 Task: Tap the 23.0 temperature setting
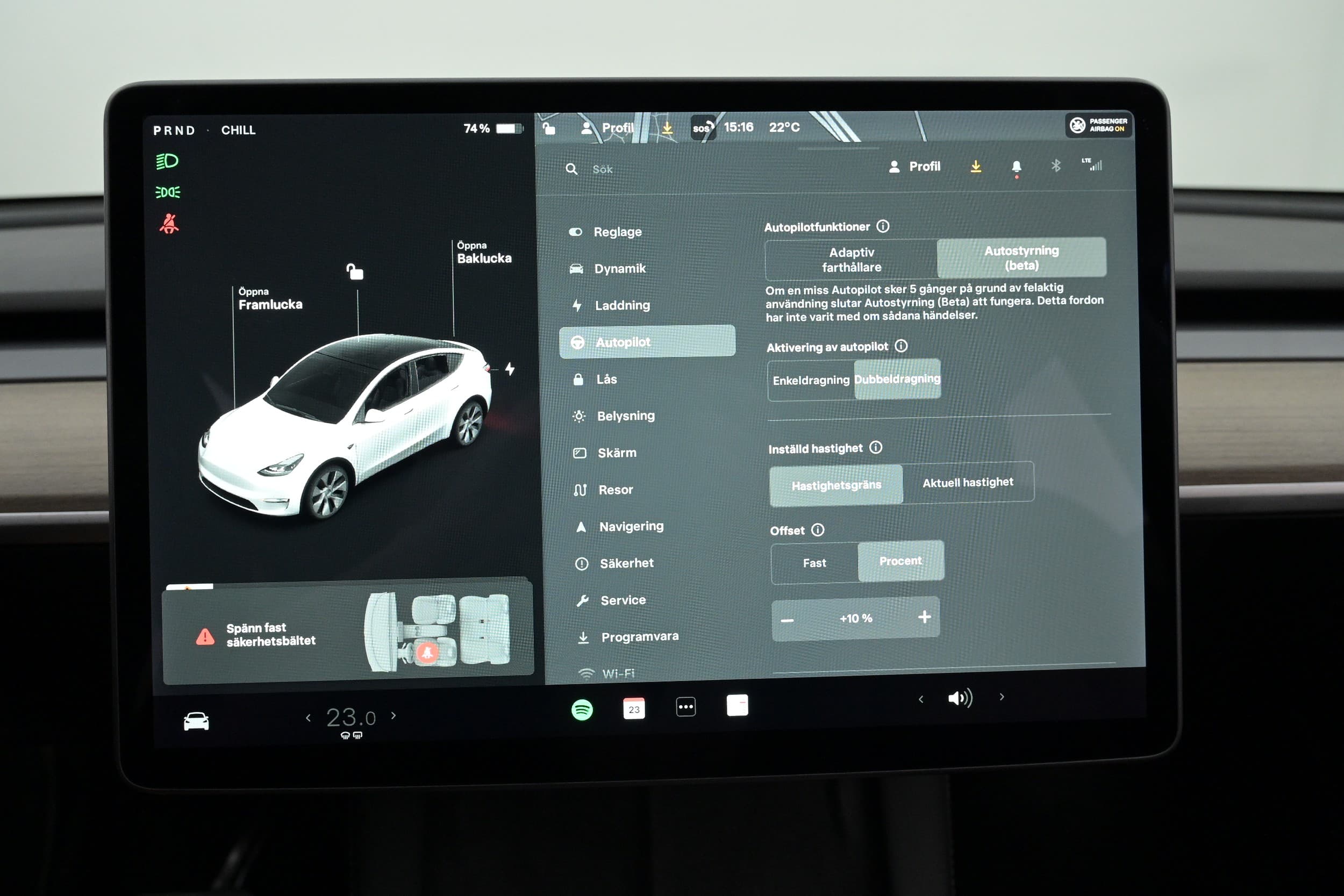351,718
